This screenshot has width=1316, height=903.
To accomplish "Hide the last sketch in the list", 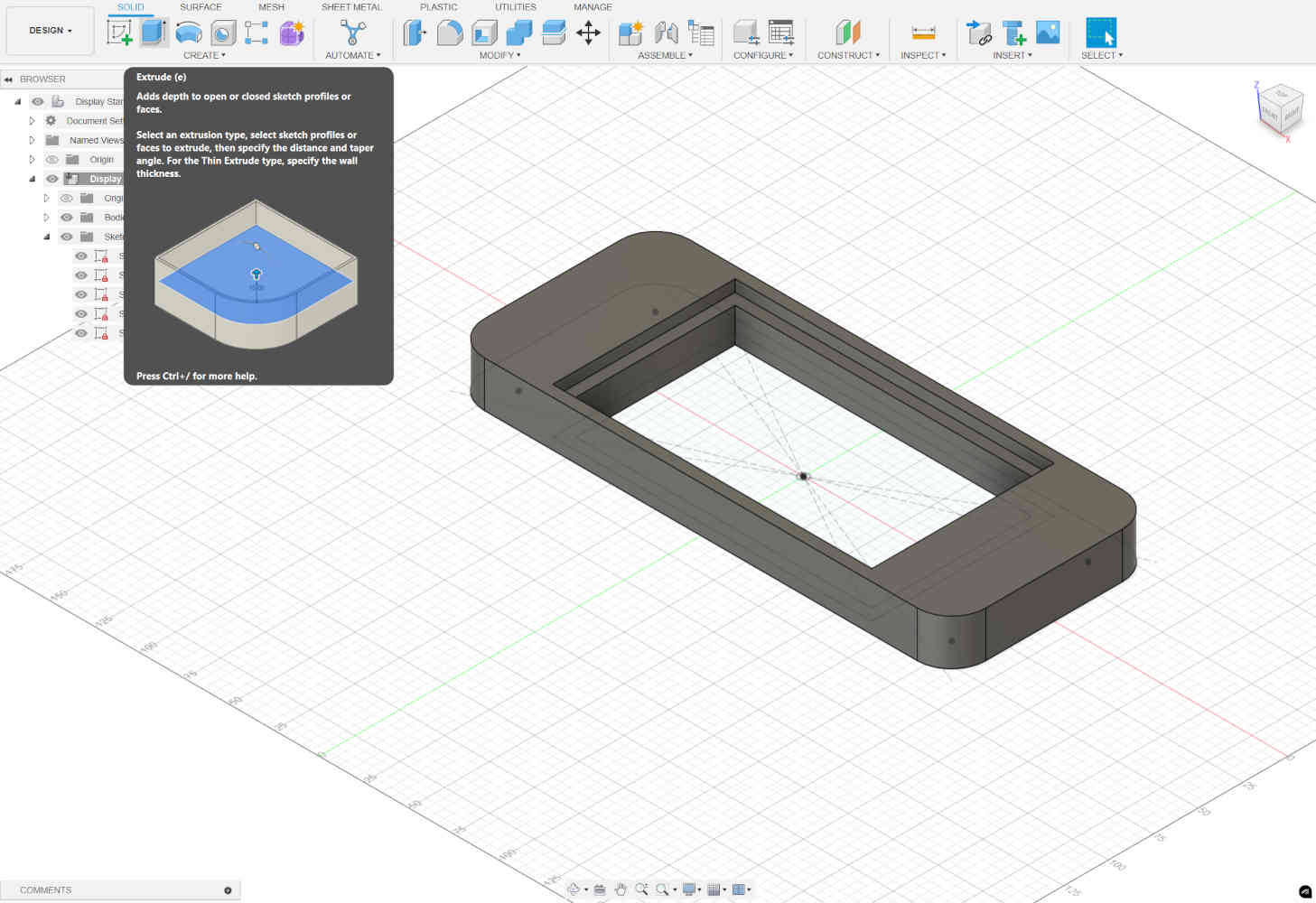I will (81, 333).
